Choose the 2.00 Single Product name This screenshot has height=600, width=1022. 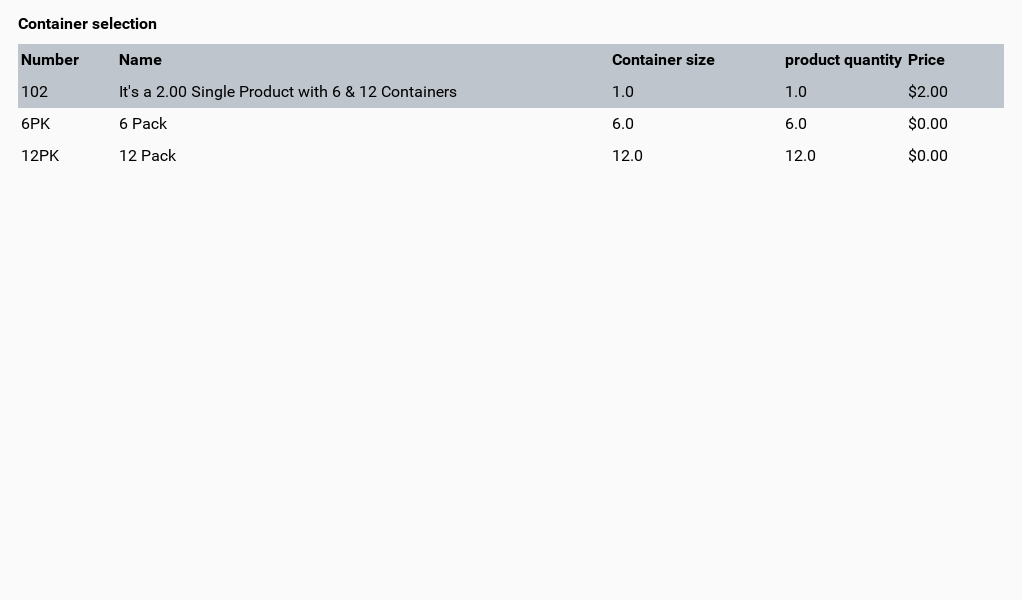[x=288, y=92]
